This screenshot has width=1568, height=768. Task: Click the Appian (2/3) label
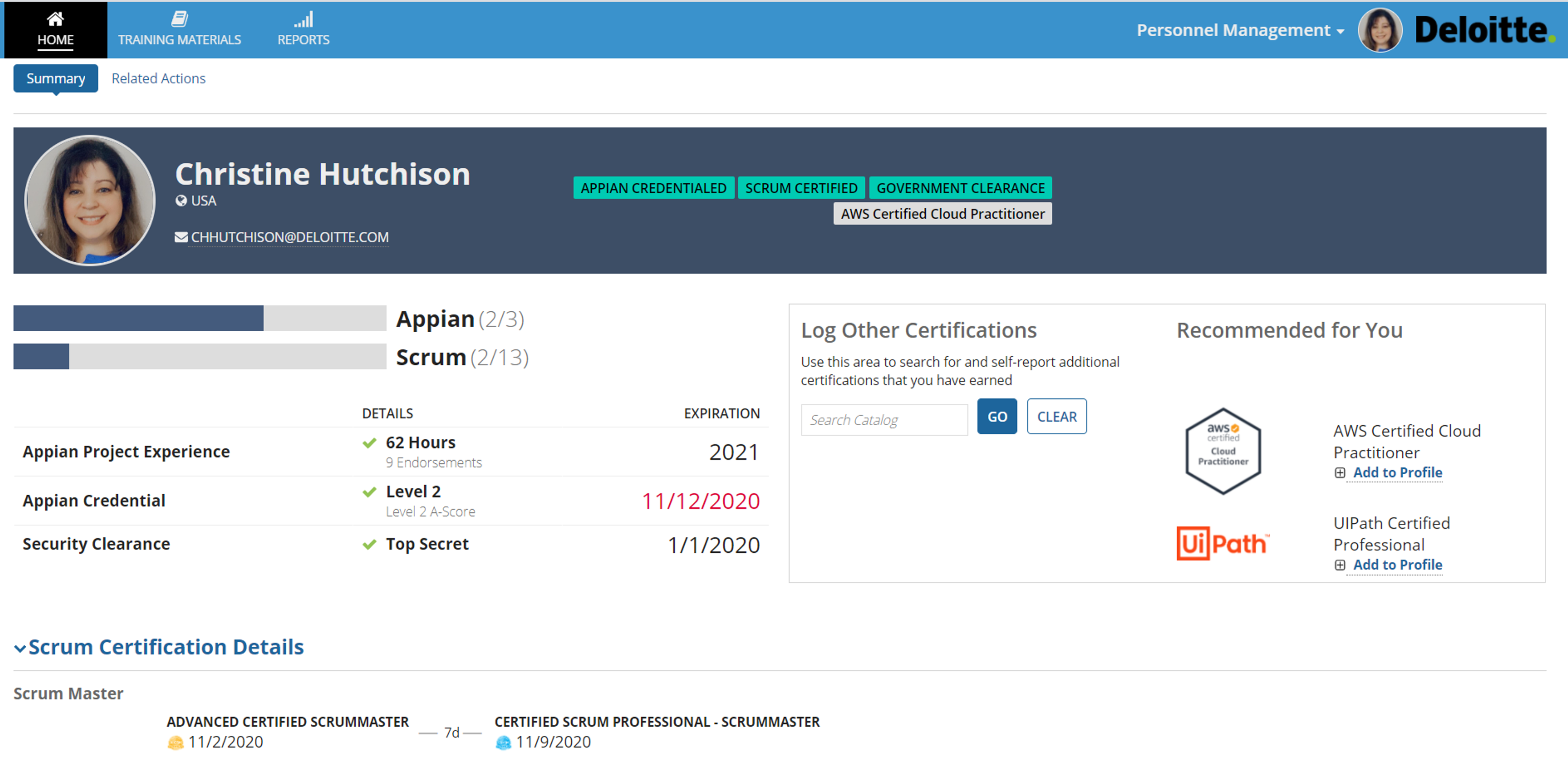click(x=460, y=319)
